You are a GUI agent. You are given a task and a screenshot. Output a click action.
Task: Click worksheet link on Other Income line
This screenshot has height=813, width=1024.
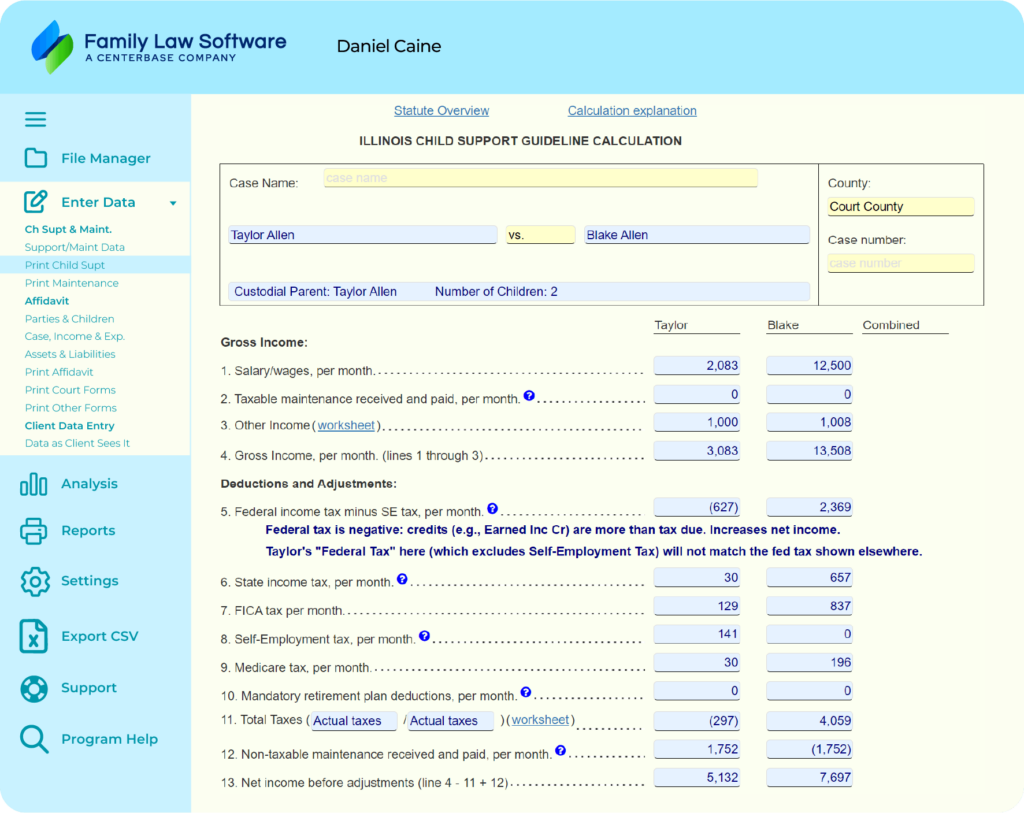(x=346, y=425)
